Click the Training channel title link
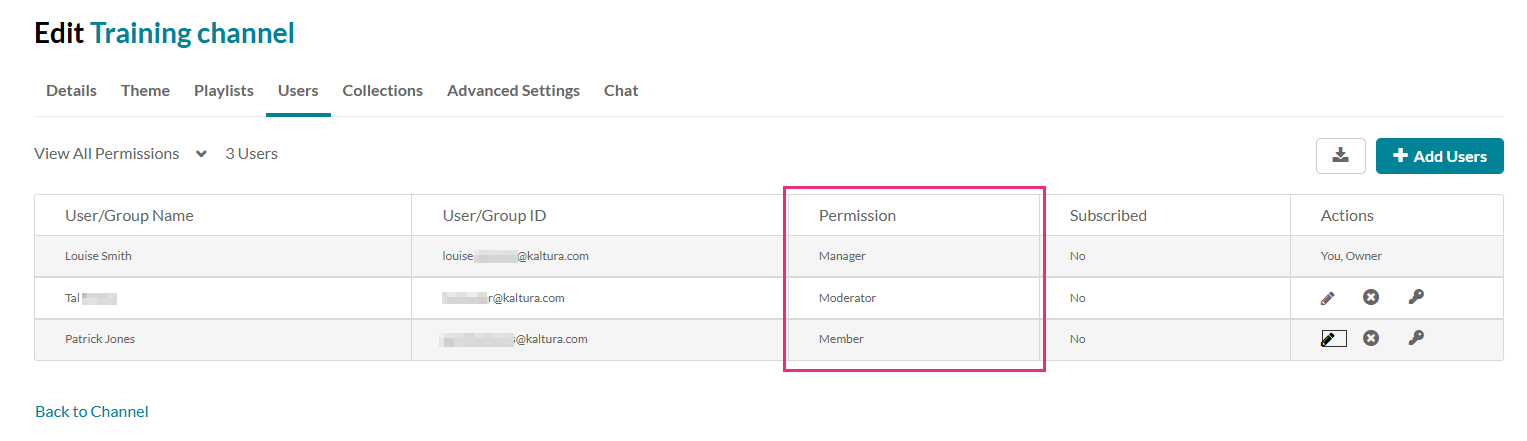The height and width of the screenshot is (441, 1527). pos(192,34)
